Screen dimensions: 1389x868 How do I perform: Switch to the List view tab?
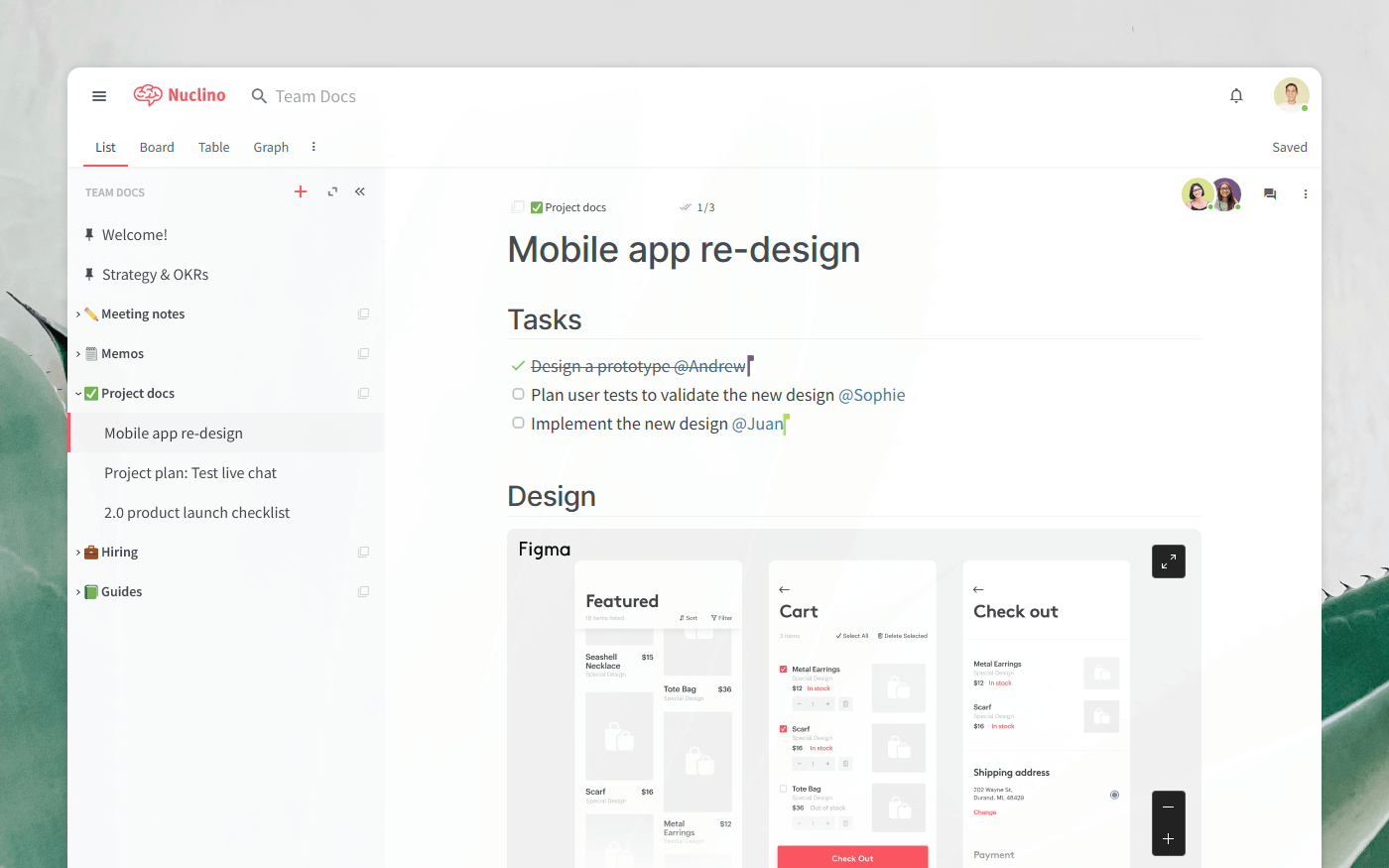(105, 147)
